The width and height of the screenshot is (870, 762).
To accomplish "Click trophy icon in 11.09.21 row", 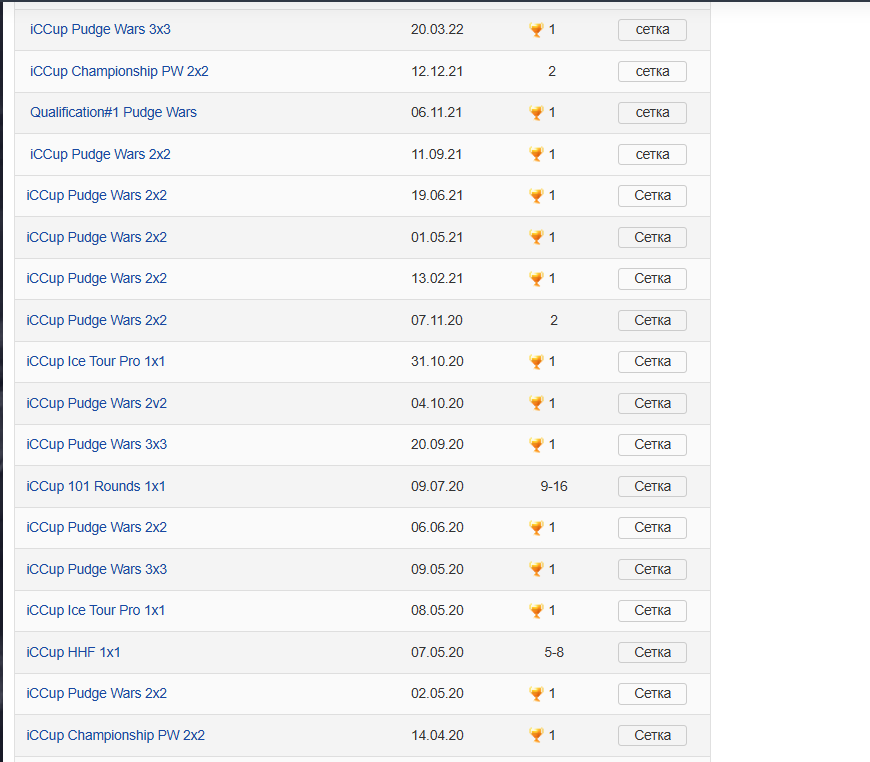I will (x=536, y=154).
